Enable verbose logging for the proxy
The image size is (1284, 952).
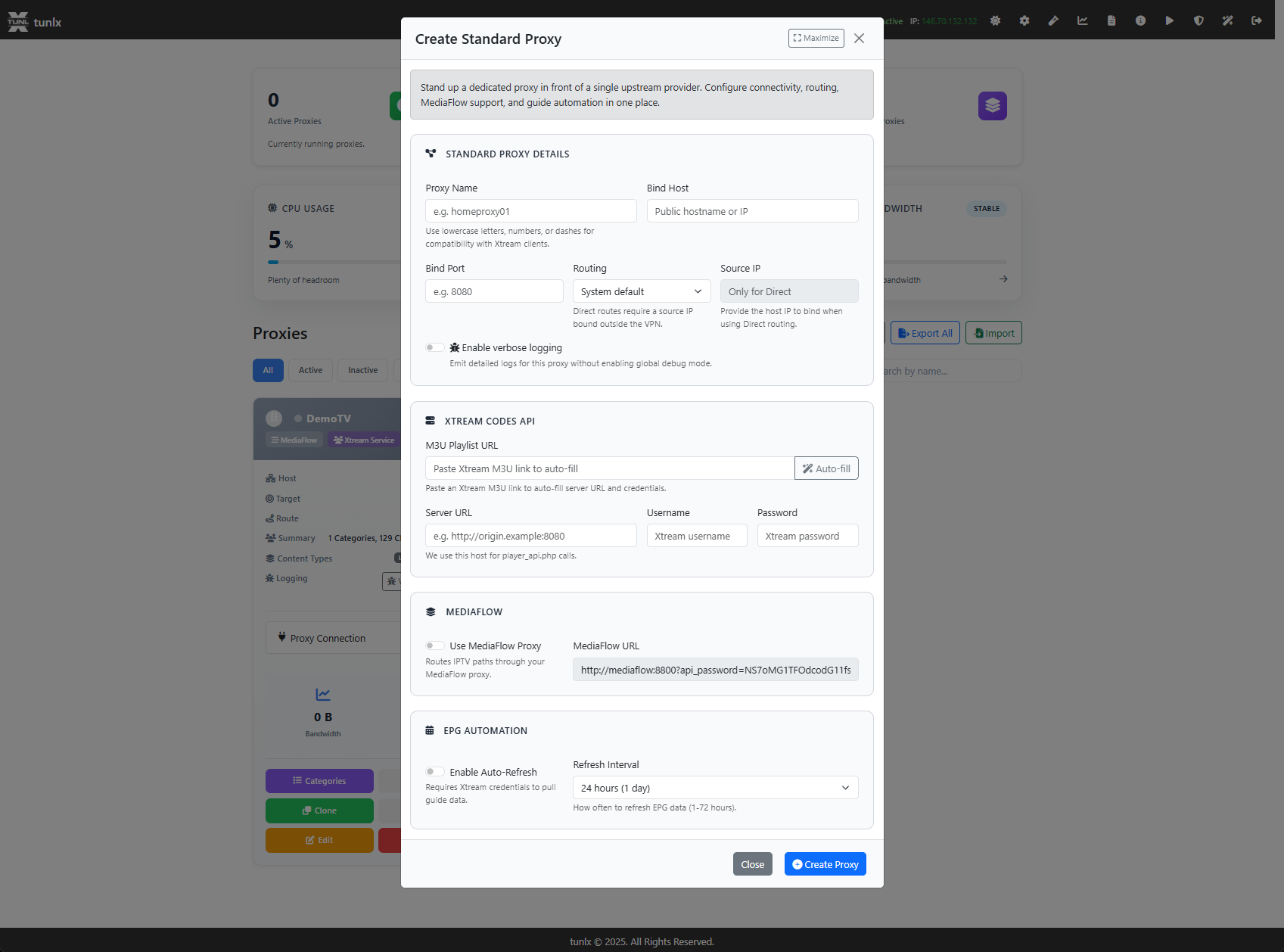click(435, 347)
